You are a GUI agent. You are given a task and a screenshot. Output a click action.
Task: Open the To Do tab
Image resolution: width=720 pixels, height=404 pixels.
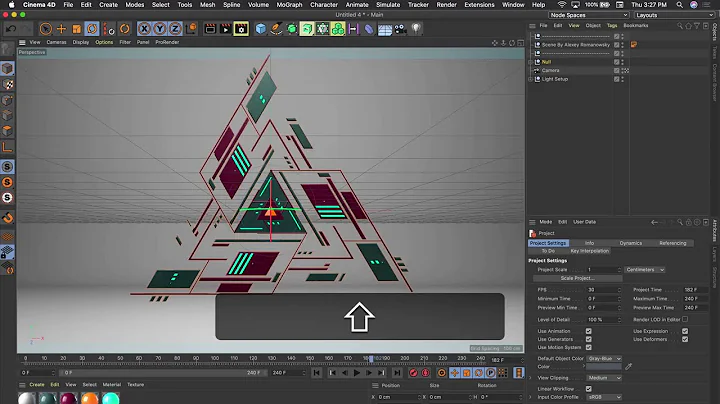[x=548, y=251]
